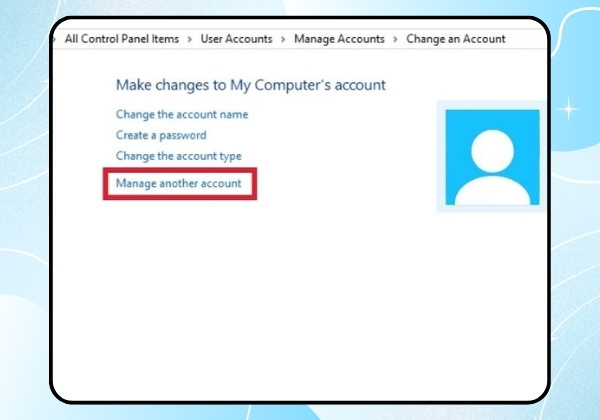Click the red highlight box border
600x420 pixels.
point(180,170)
